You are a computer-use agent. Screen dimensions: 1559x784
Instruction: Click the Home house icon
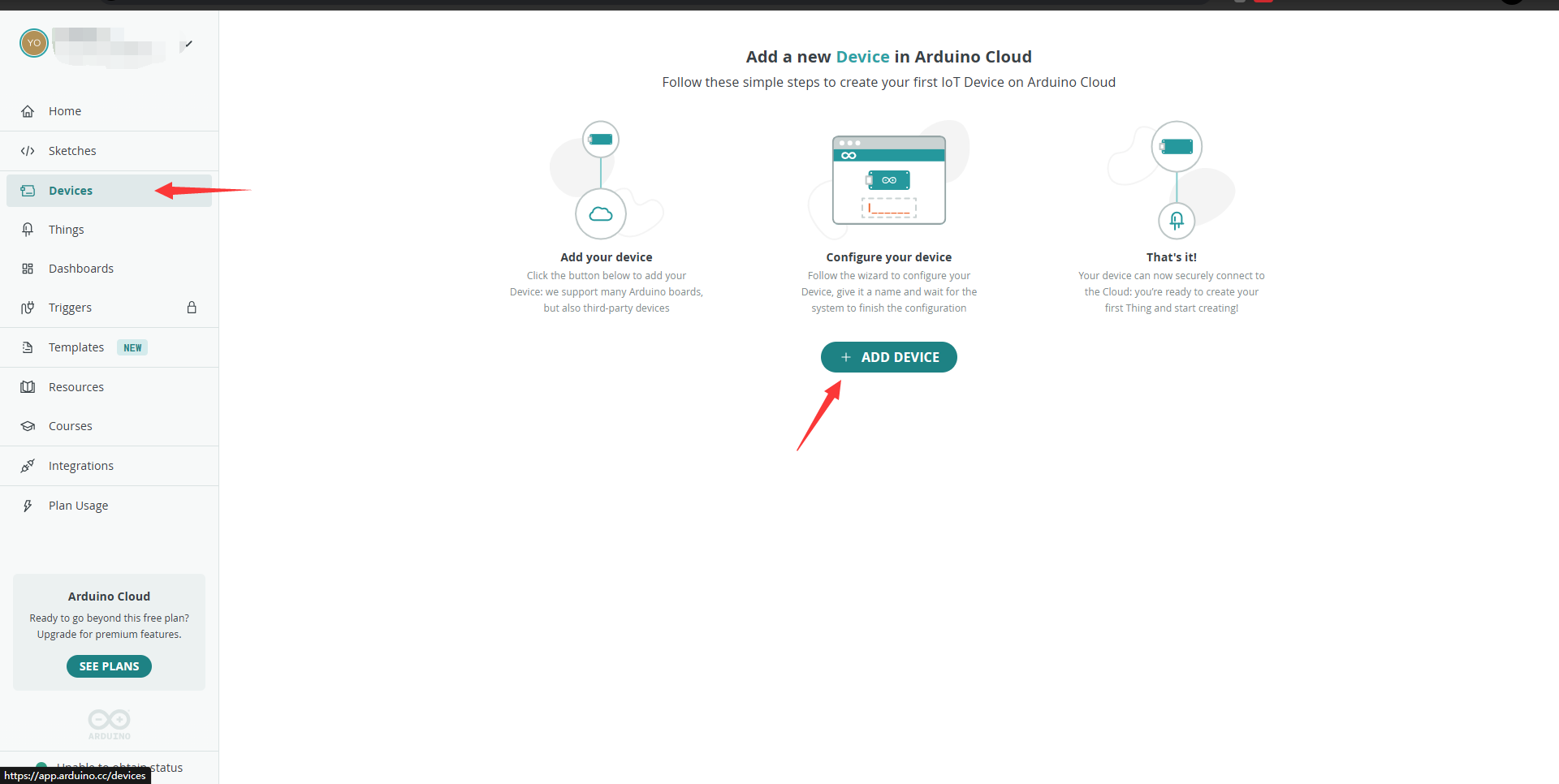(x=28, y=111)
